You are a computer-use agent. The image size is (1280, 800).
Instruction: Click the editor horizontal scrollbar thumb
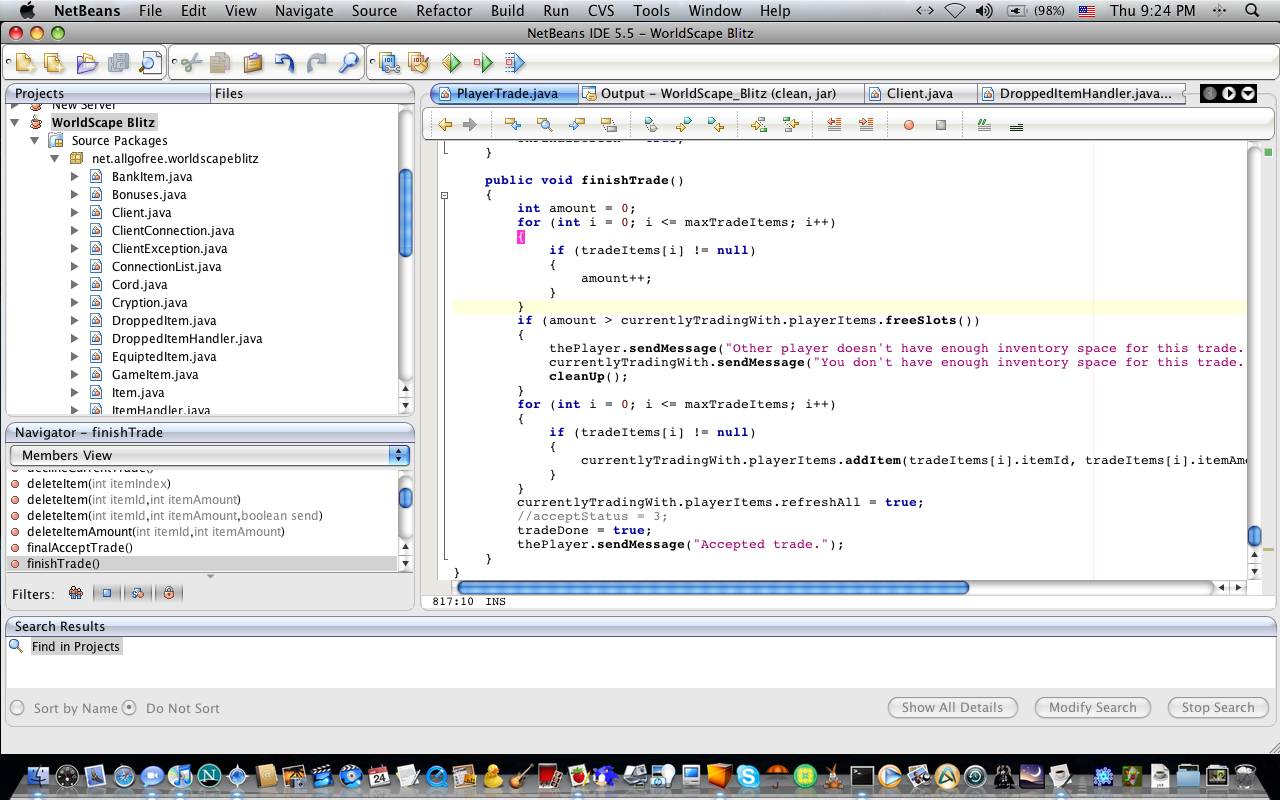[712, 587]
